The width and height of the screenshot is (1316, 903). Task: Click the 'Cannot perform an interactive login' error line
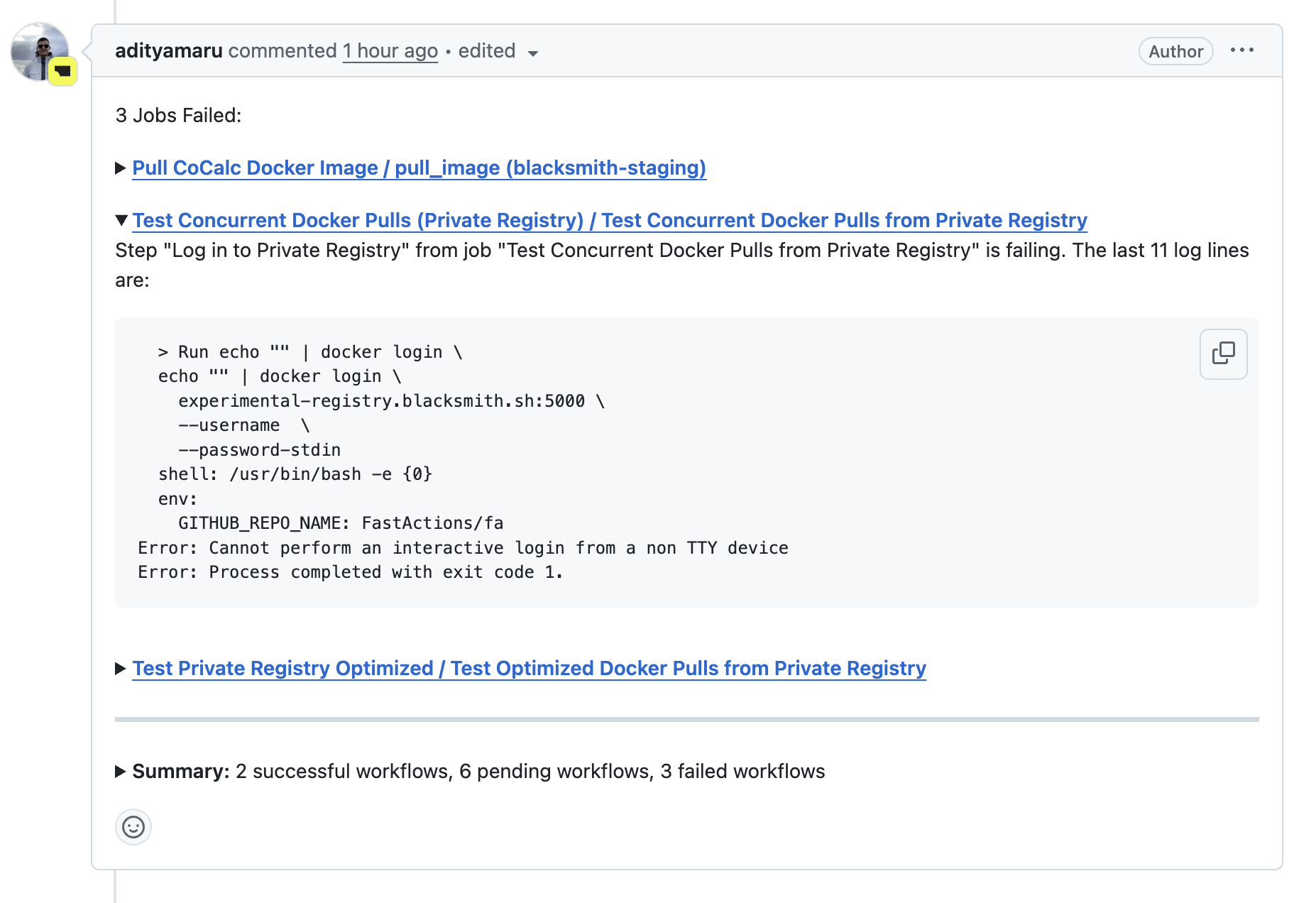[463, 548]
